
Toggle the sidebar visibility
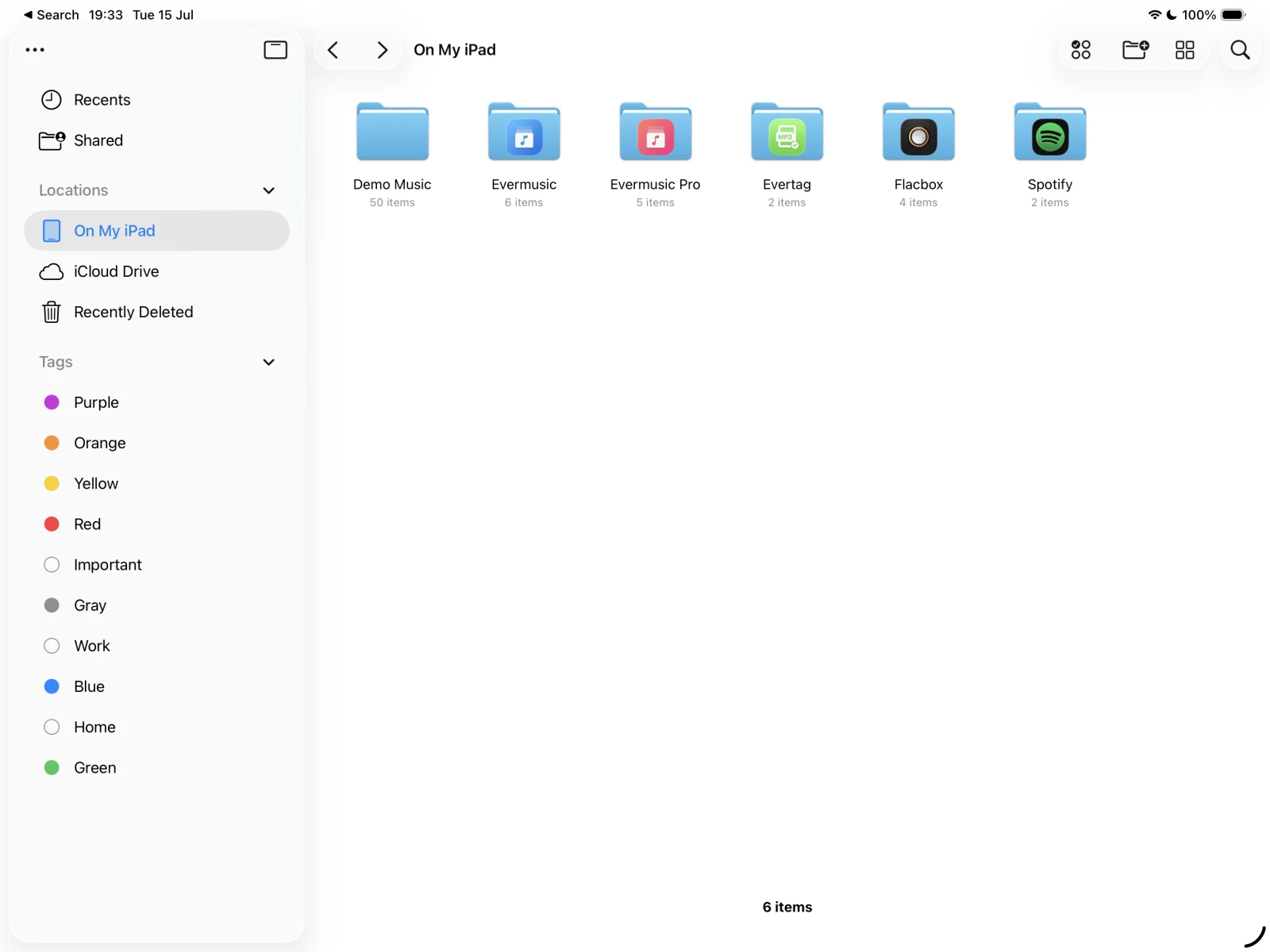click(x=275, y=50)
